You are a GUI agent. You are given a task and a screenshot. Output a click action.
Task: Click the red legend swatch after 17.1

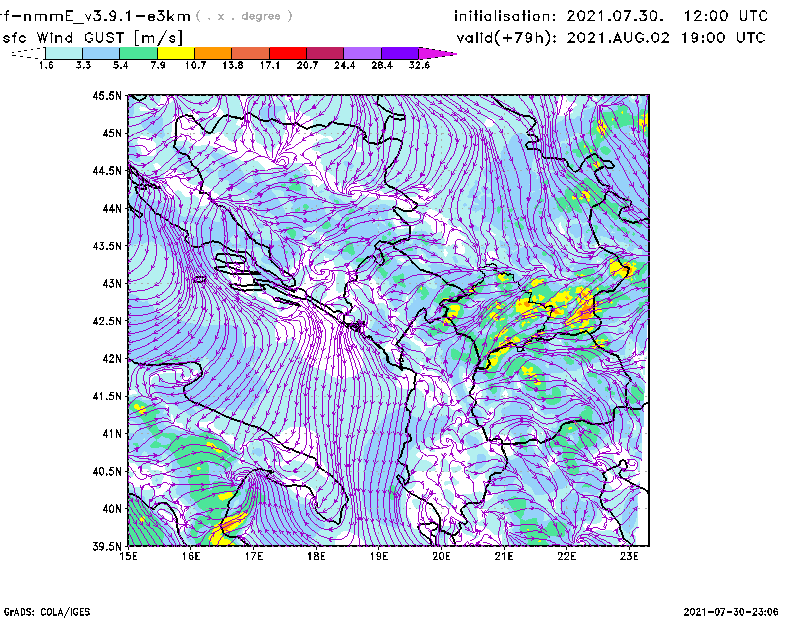(x=288, y=53)
